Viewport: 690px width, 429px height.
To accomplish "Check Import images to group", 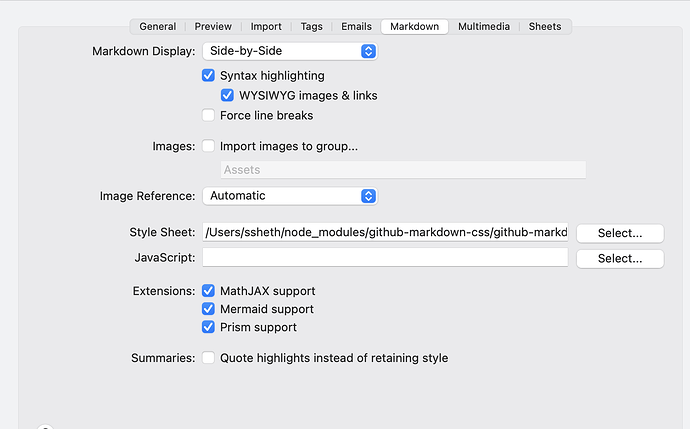I will [x=209, y=146].
